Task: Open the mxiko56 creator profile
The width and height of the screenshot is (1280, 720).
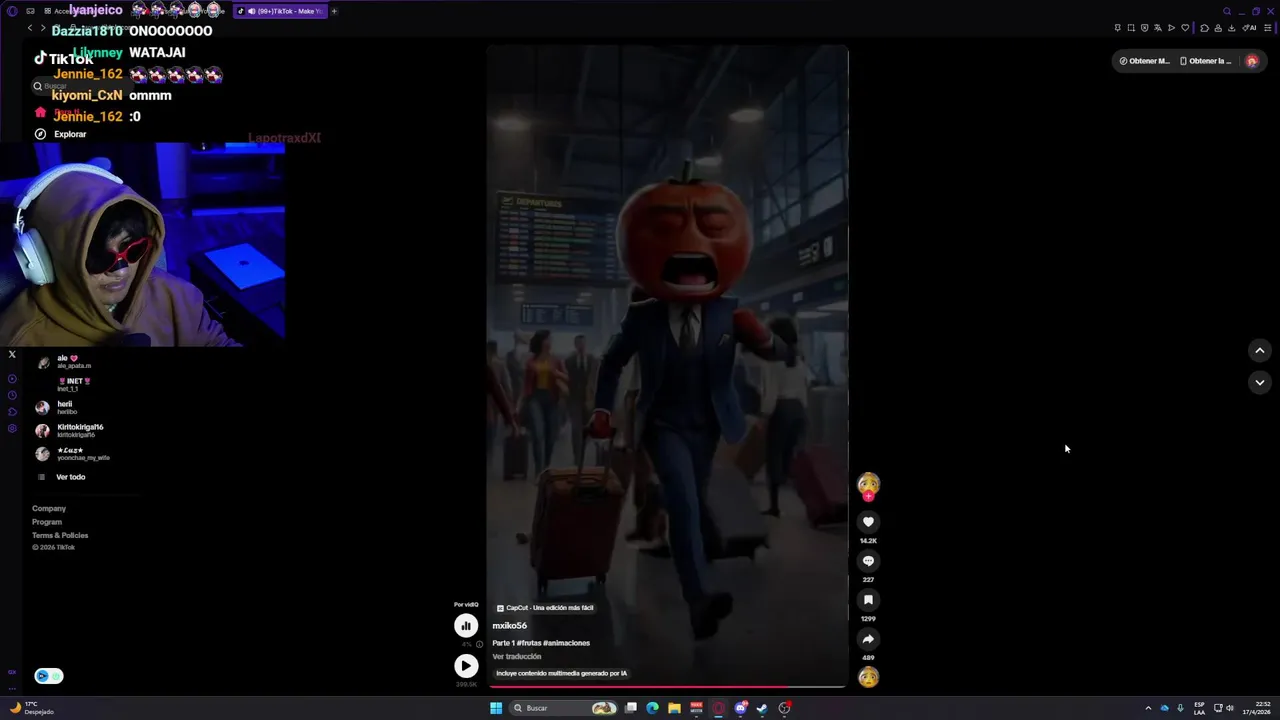Action: pos(509,626)
